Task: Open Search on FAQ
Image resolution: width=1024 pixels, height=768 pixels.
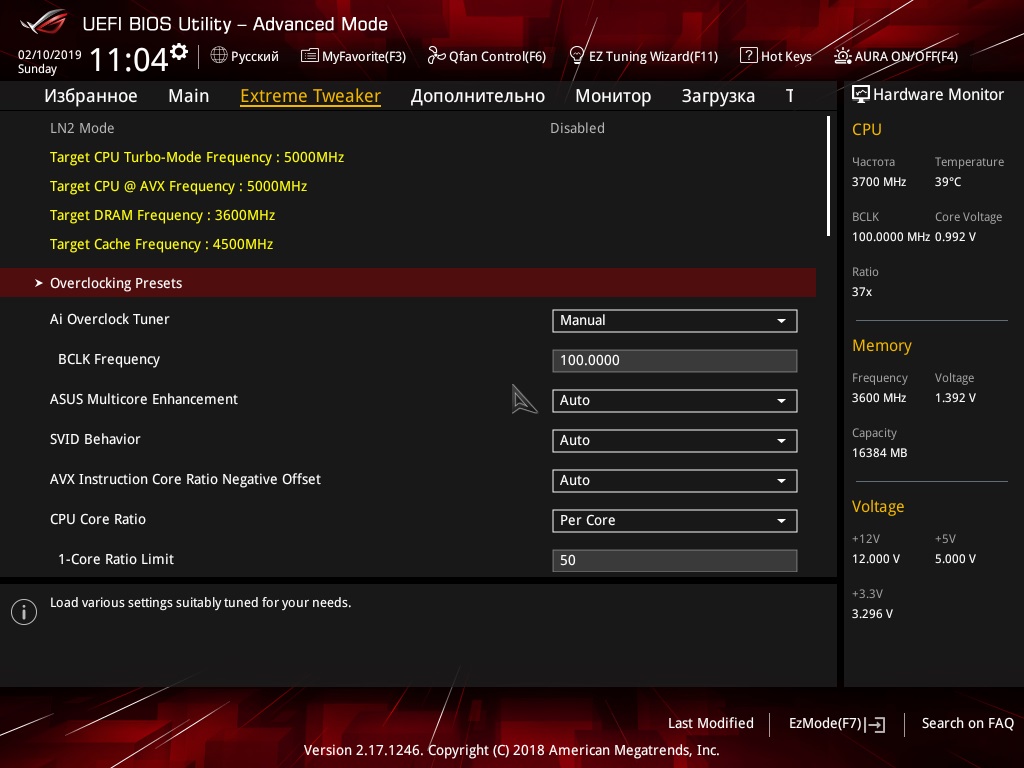Action: (967, 723)
